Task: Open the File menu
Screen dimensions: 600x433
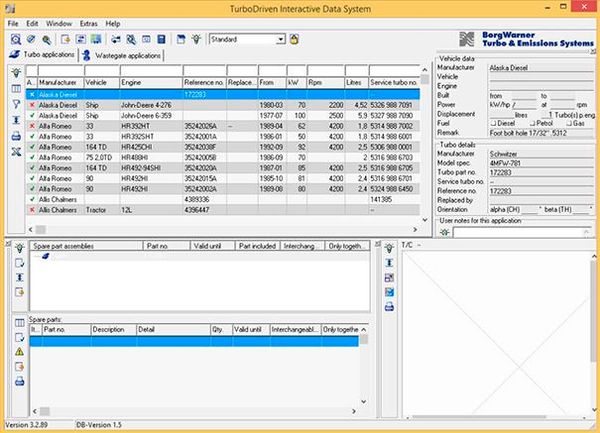Action: pos(13,24)
